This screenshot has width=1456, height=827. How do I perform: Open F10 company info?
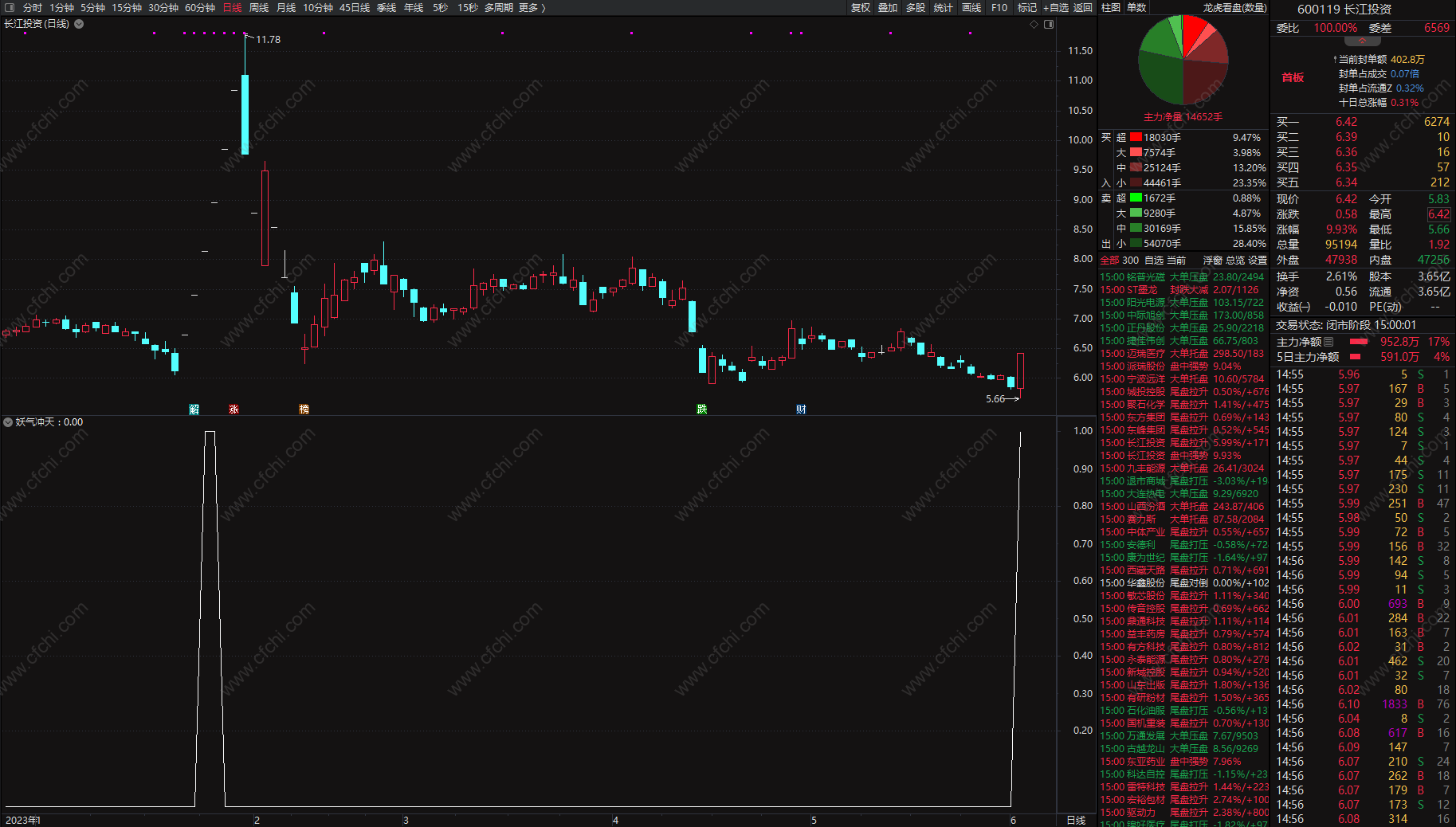[x=999, y=7]
